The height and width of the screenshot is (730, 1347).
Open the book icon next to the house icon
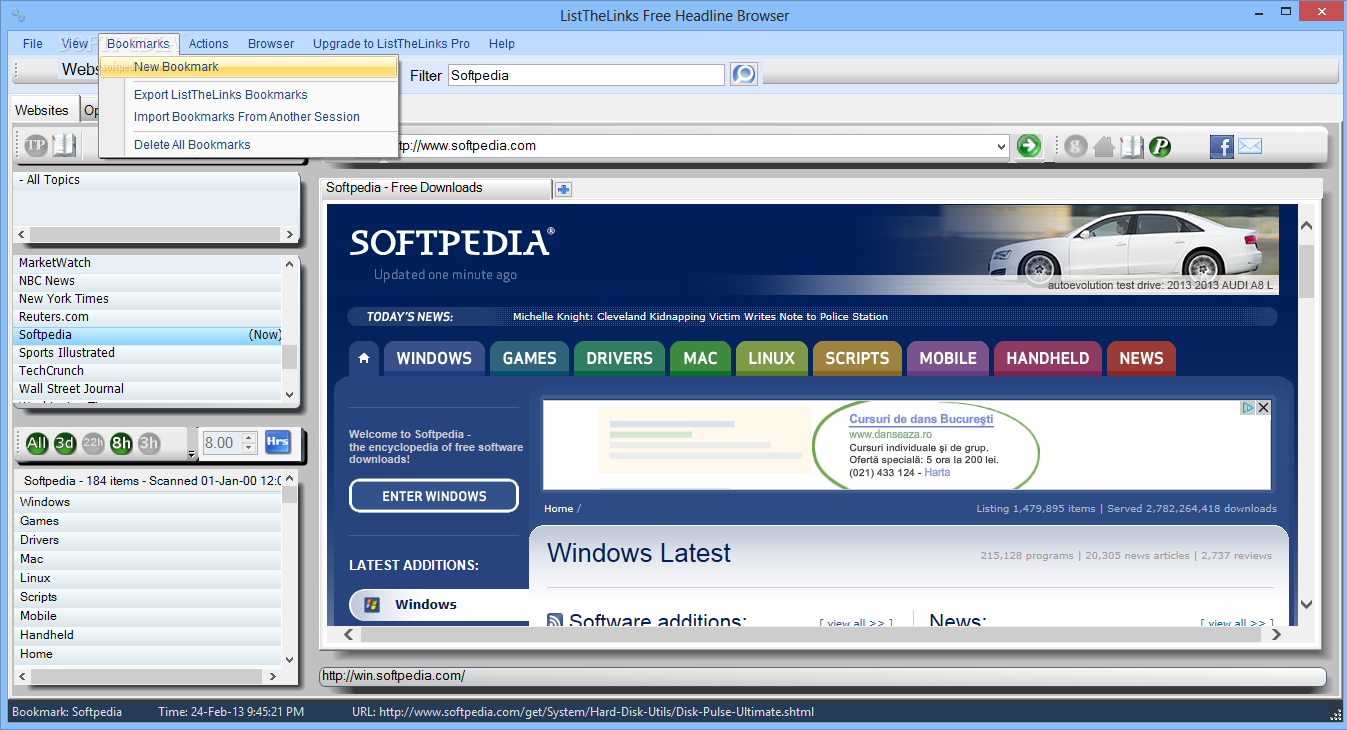(x=1132, y=147)
